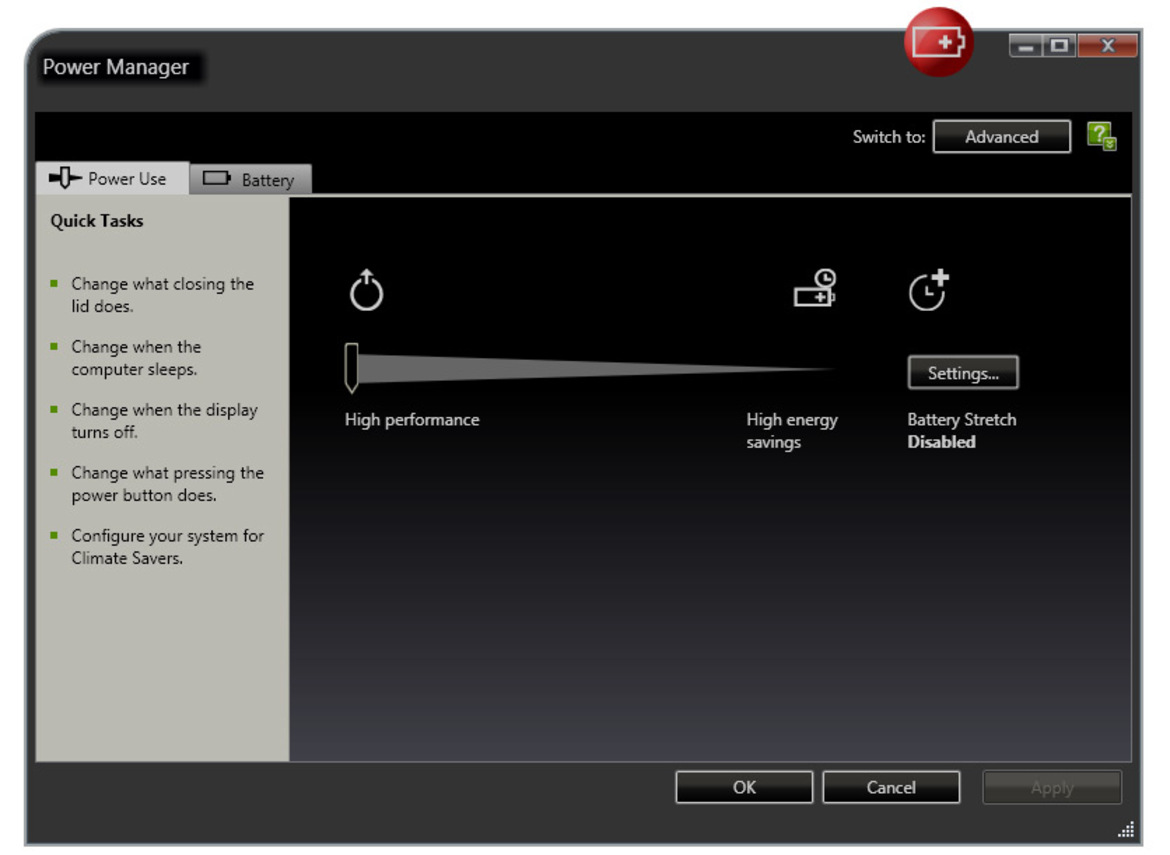Screen dimensions: 1170x855
Task: Switch to the Power Use tab
Action: (x=113, y=178)
